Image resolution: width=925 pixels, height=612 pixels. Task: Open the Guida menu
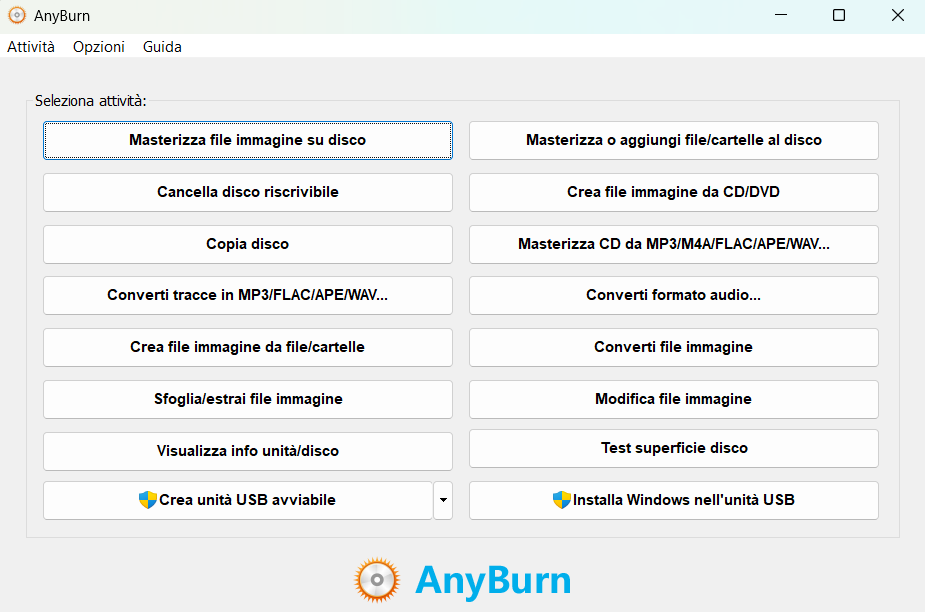(x=162, y=47)
